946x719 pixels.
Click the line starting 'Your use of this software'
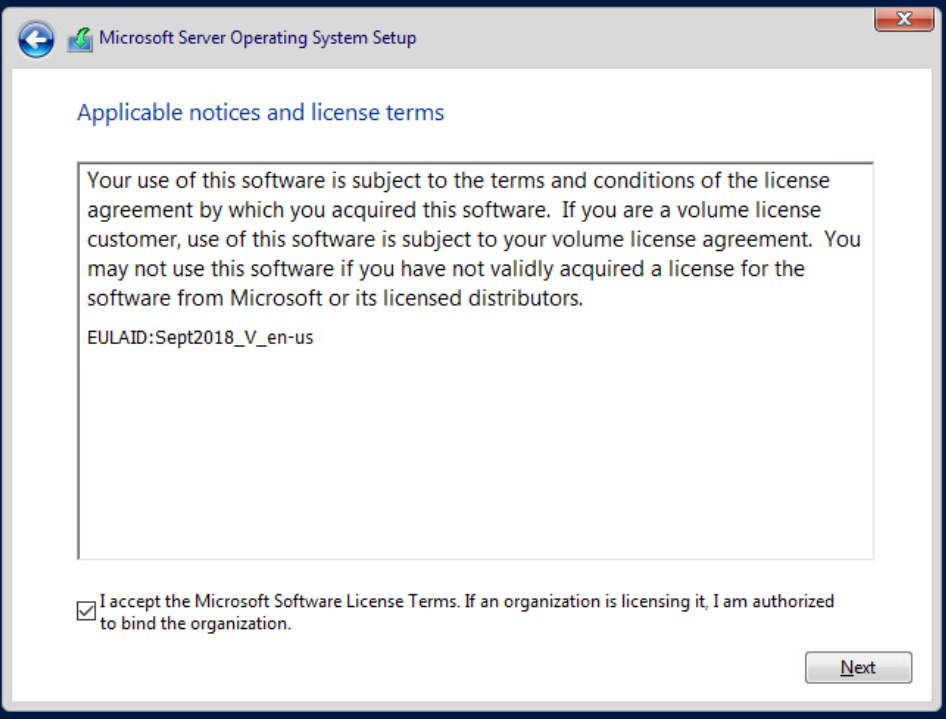(x=458, y=182)
